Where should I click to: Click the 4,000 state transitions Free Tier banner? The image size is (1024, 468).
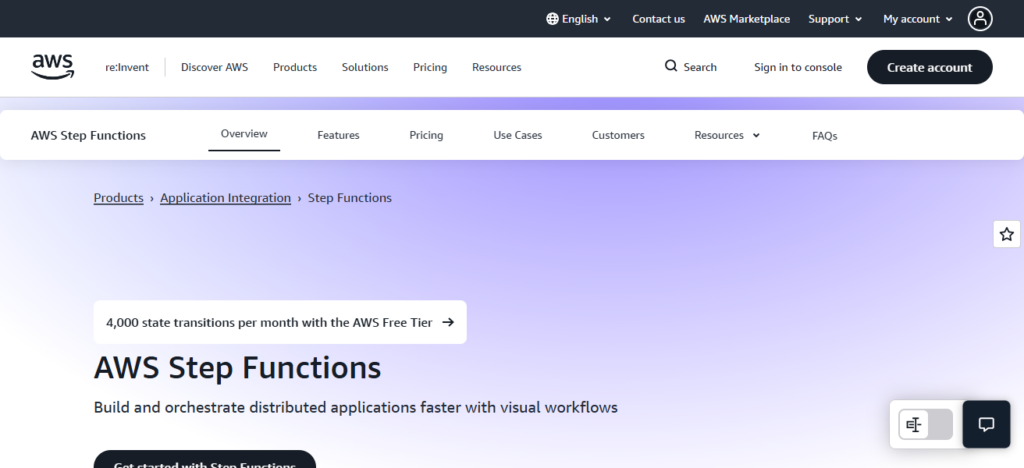click(280, 322)
